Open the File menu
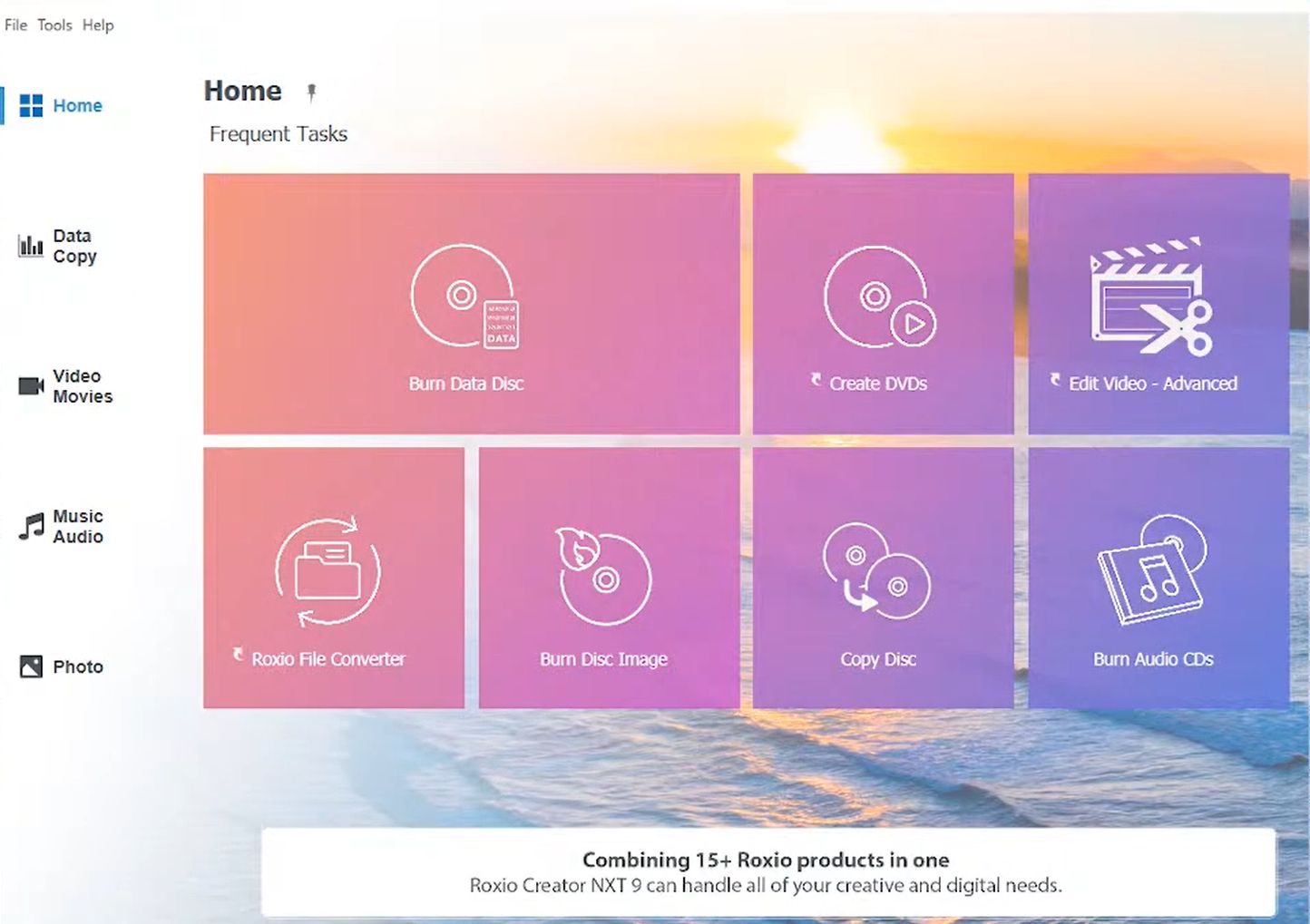The image size is (1310, 924). click(15, 24)
